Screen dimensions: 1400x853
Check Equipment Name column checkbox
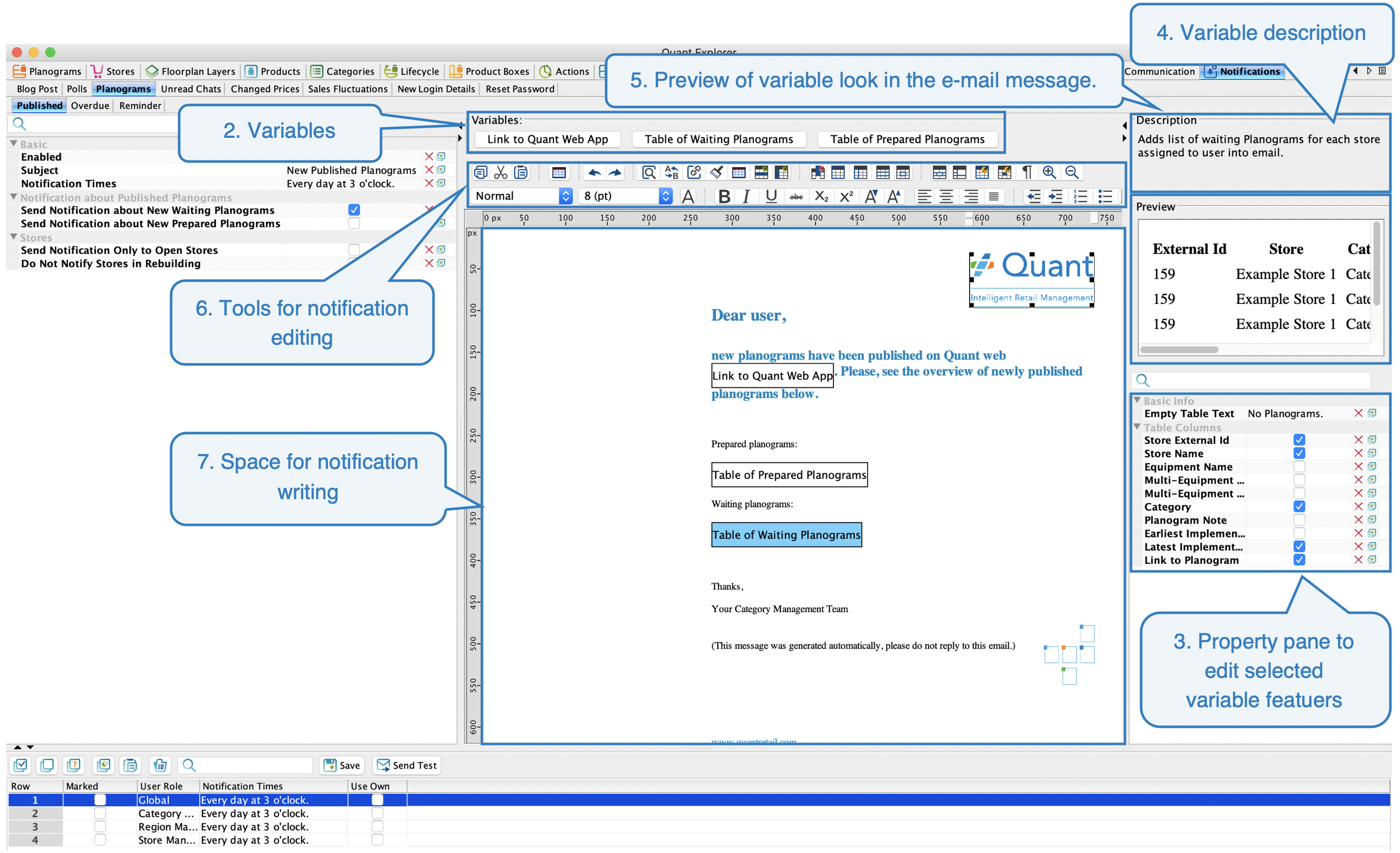1299,466
